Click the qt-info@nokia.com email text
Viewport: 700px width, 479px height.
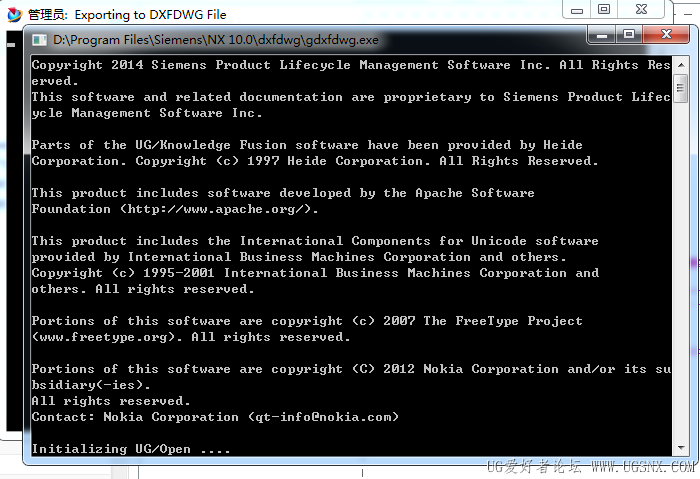coord(323,417)
